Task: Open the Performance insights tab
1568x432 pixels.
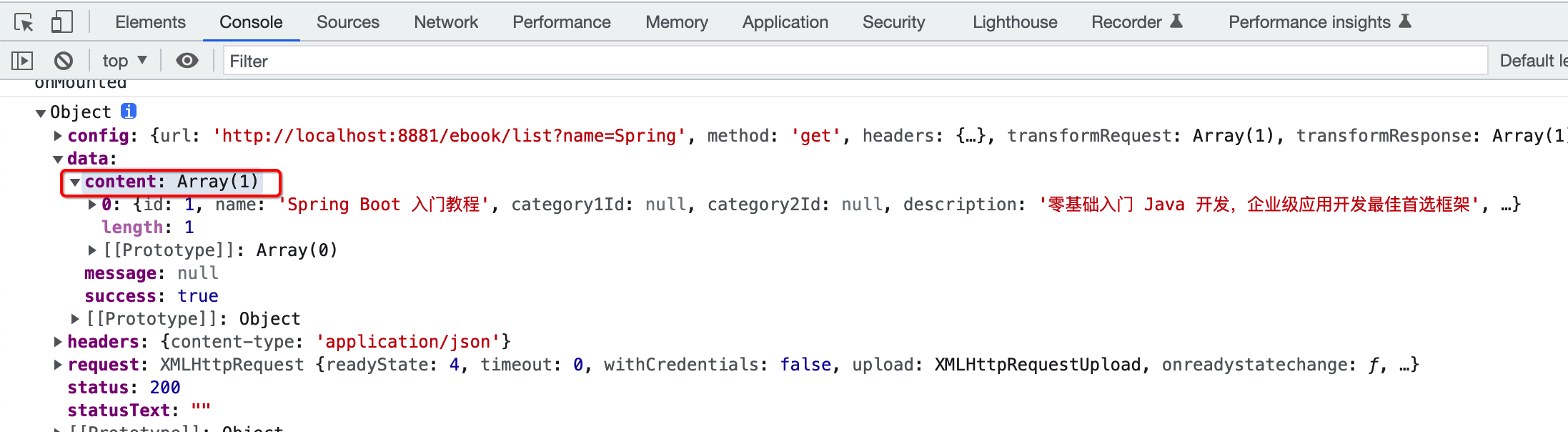Action: [x=1320, y=22]
